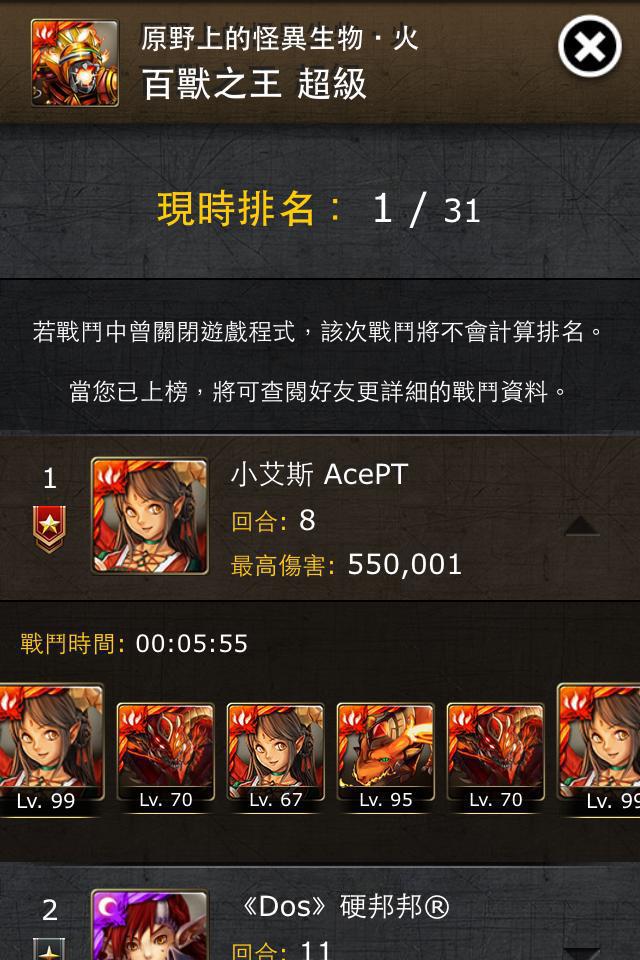Tap the 現時排名 1 / 31 ranking display

318,209
